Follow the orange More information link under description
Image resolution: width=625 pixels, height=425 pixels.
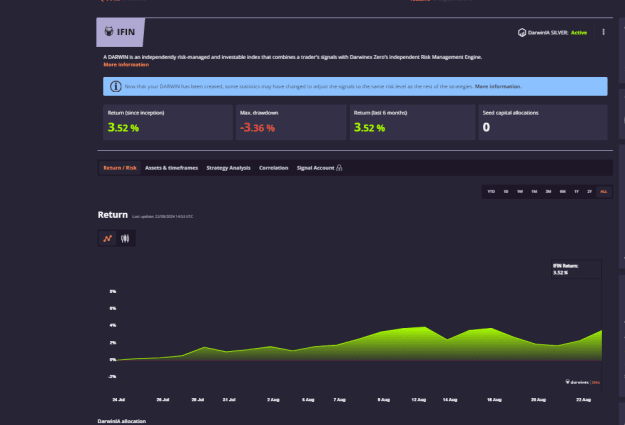point(126,65)
